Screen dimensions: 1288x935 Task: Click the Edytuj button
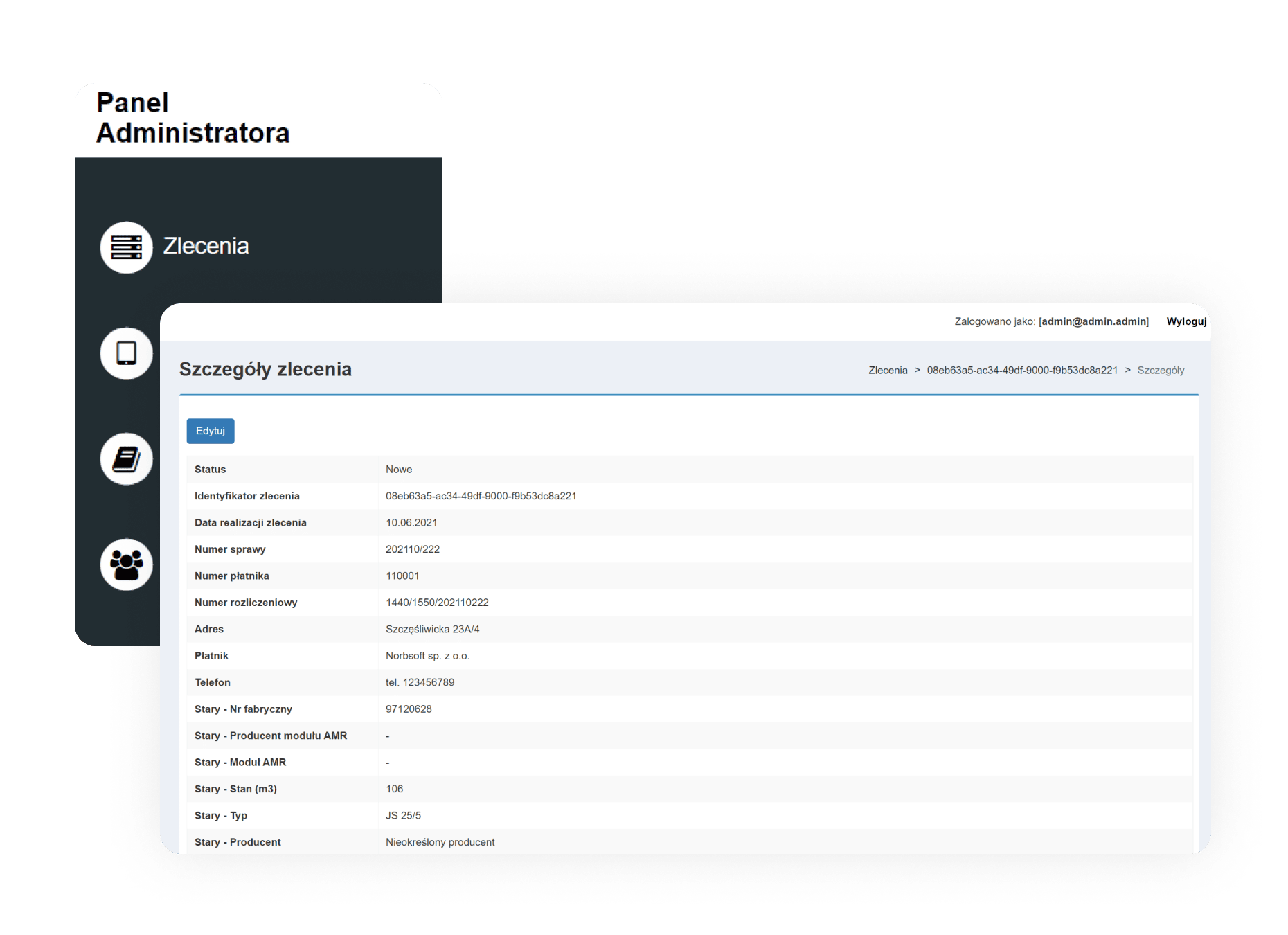(x=211, y=431)
